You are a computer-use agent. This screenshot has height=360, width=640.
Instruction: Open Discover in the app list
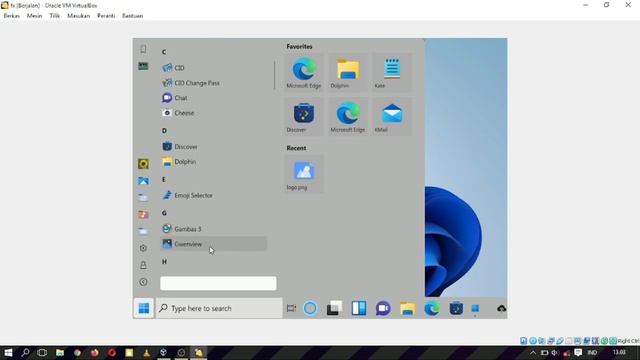click(214, 147)
